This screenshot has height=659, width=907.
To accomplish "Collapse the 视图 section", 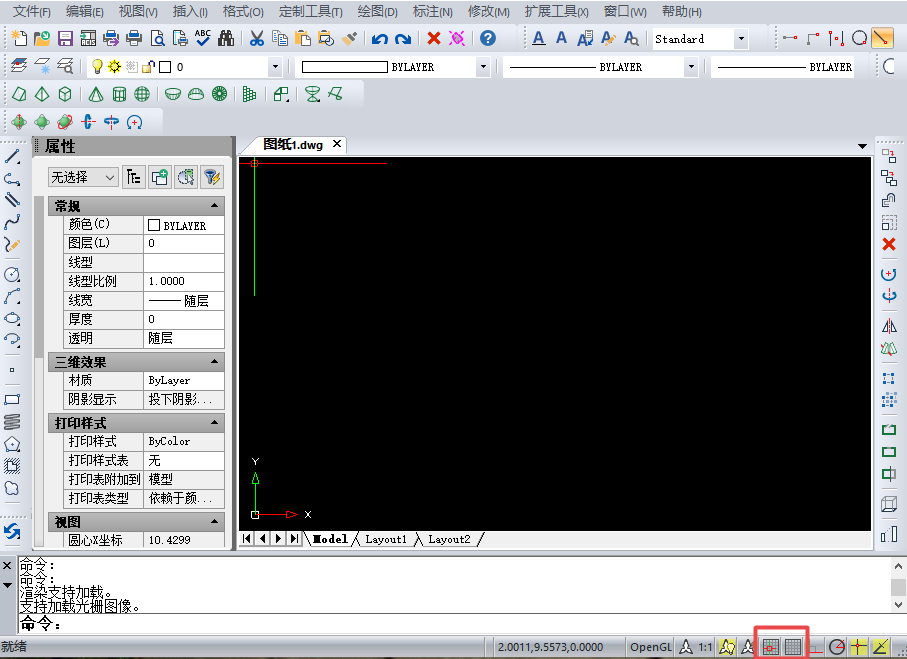I will (215, 521).
